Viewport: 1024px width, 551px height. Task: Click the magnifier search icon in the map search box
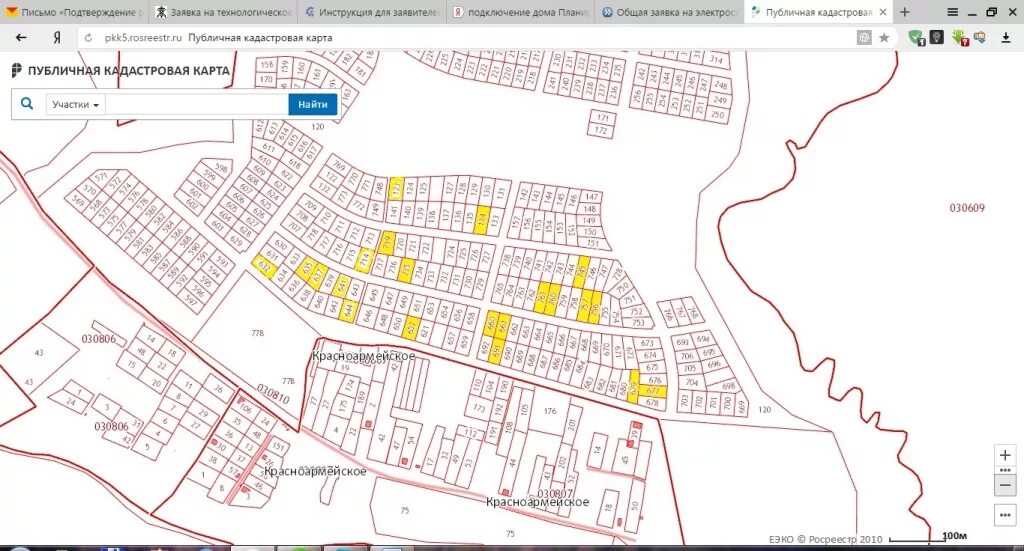point(27,104)
